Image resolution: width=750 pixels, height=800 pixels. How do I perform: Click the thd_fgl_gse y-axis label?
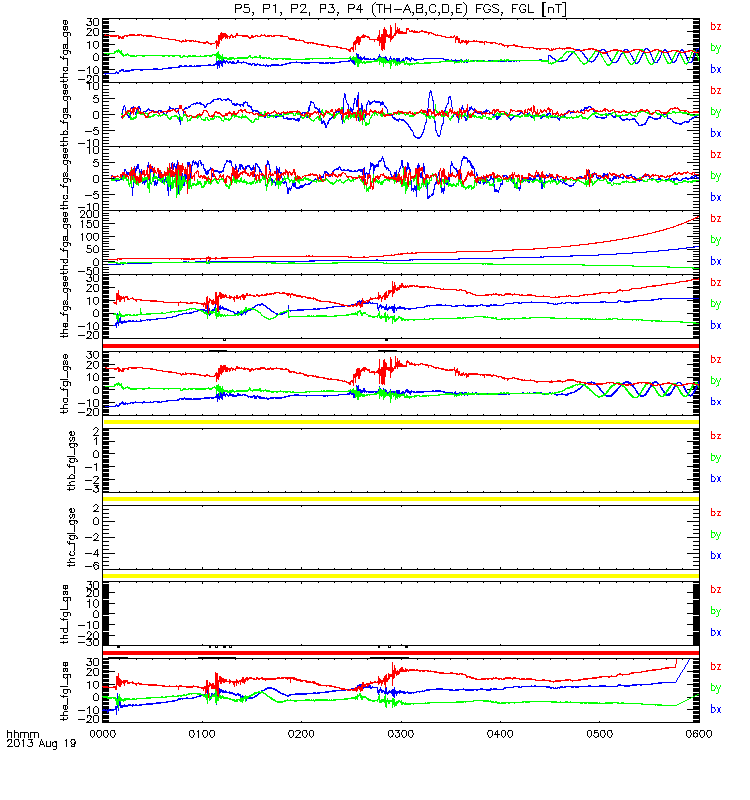65,614
